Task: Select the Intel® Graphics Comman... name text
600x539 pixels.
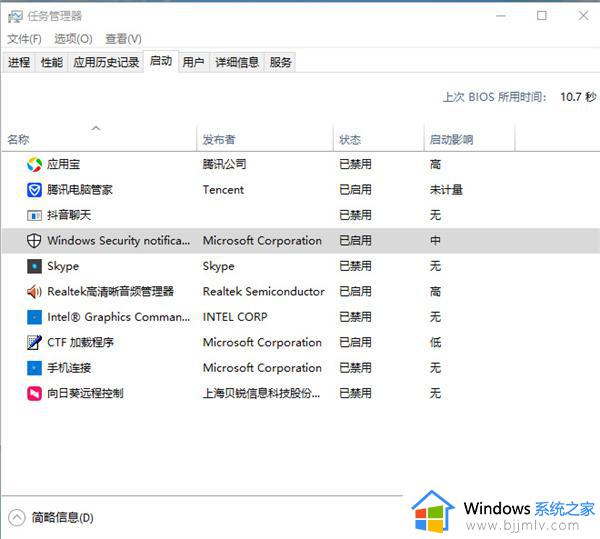Action: [119, 317]
